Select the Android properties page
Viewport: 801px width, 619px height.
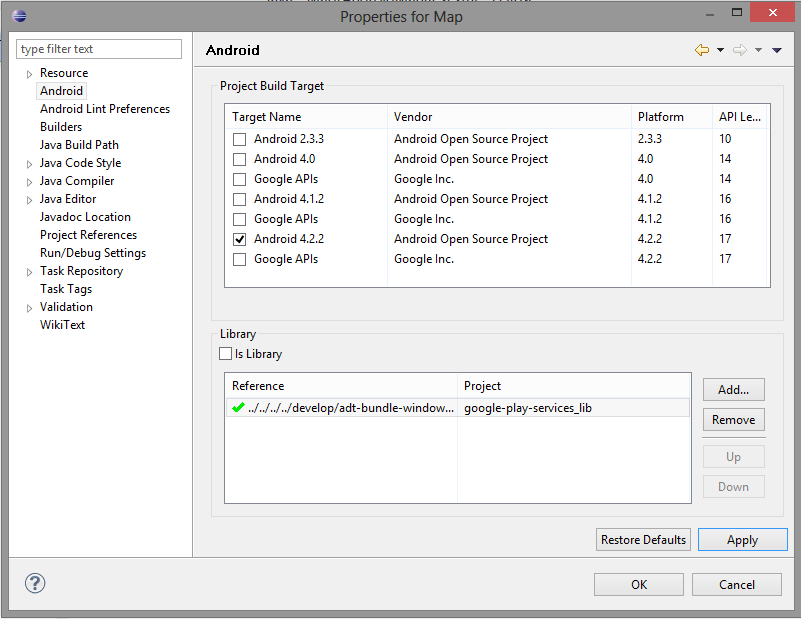61,91
